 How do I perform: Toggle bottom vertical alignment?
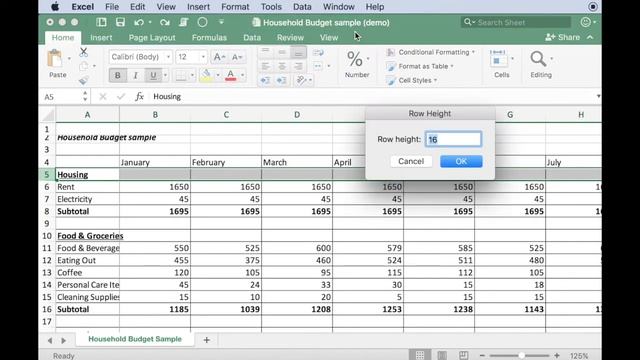coord(298,52)
